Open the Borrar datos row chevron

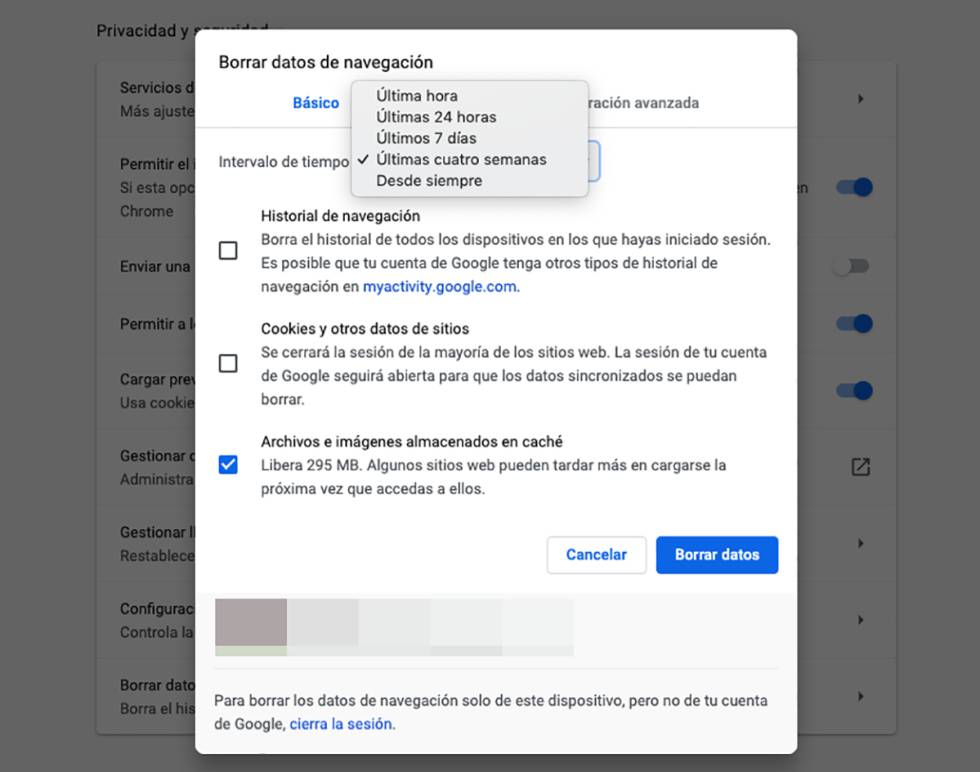point(860,696)
